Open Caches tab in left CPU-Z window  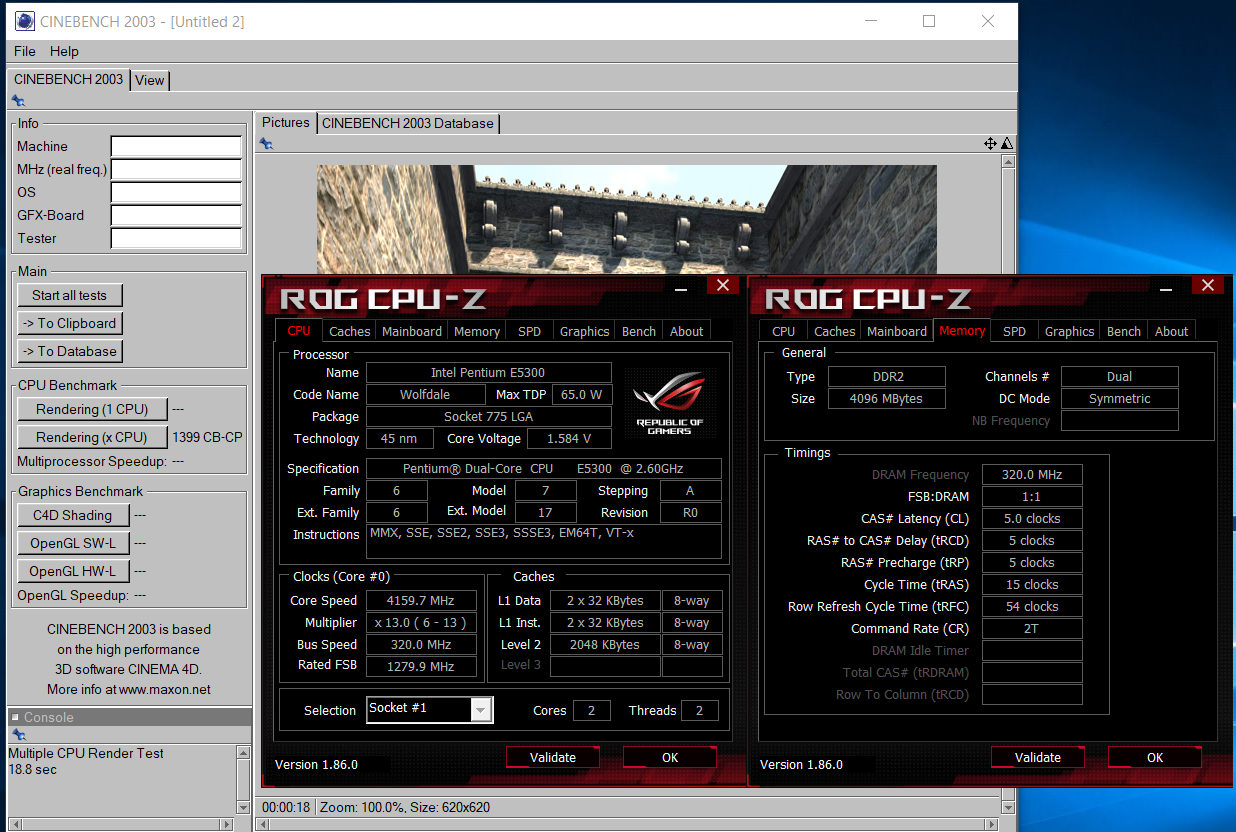(x=350, y=331)
